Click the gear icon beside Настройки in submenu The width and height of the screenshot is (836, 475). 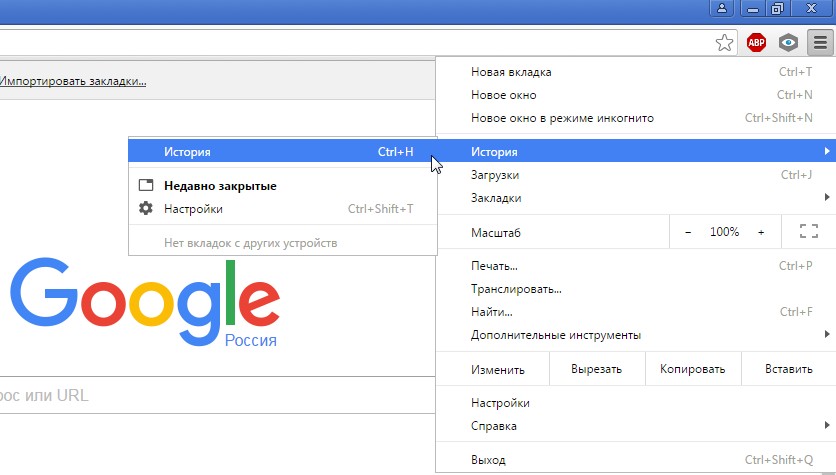(146, 208)
